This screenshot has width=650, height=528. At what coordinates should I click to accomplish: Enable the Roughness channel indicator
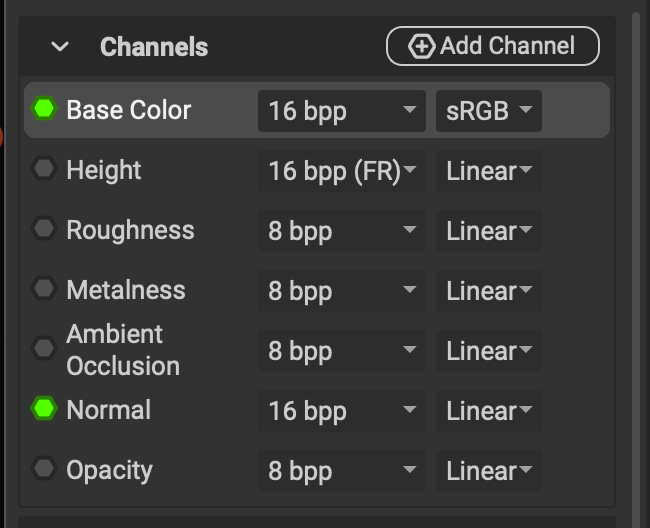tap(44, 230)
